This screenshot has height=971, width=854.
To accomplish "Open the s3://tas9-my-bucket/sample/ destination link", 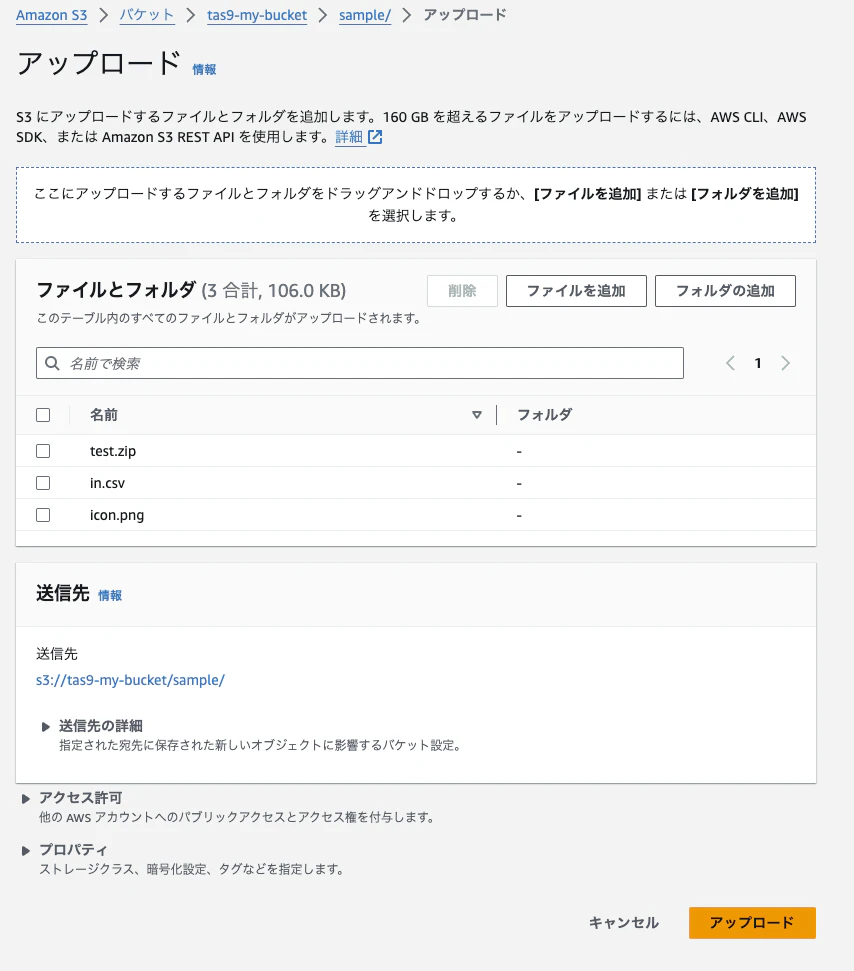I will click(x=129, y=679).
